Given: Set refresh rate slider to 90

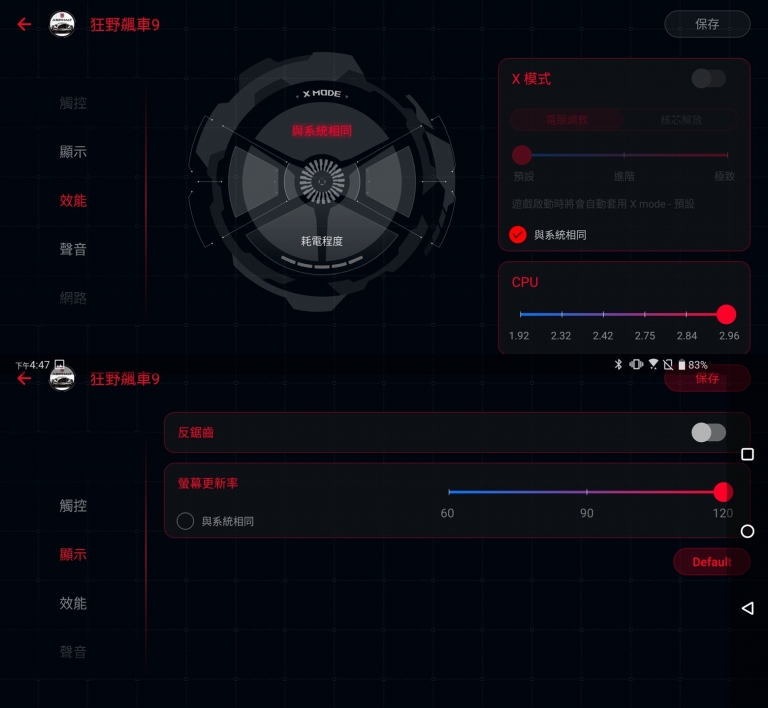Looking at the screenshot, I should (587, 492).
